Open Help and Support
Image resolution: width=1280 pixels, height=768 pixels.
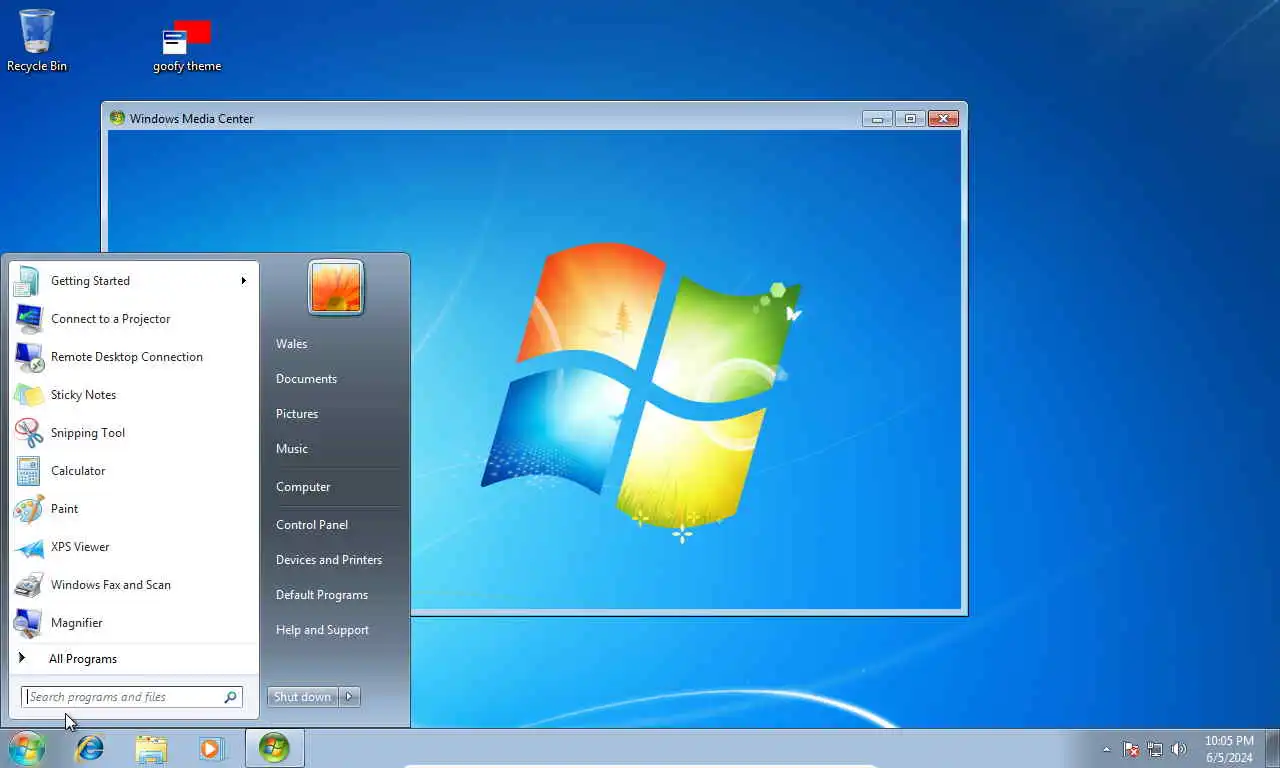(322, 630)
